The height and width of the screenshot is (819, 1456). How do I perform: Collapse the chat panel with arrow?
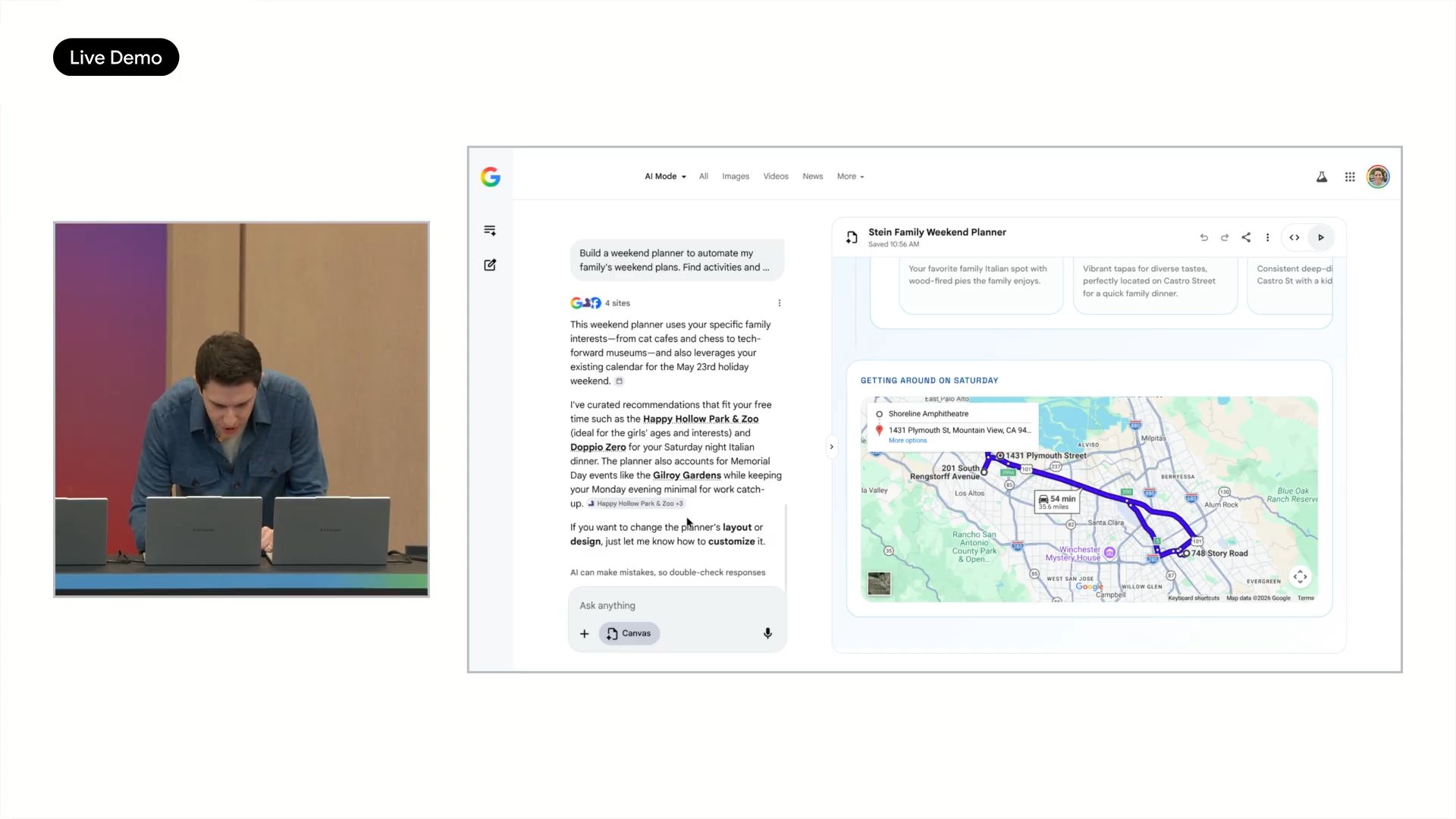(x=831, y=447)
